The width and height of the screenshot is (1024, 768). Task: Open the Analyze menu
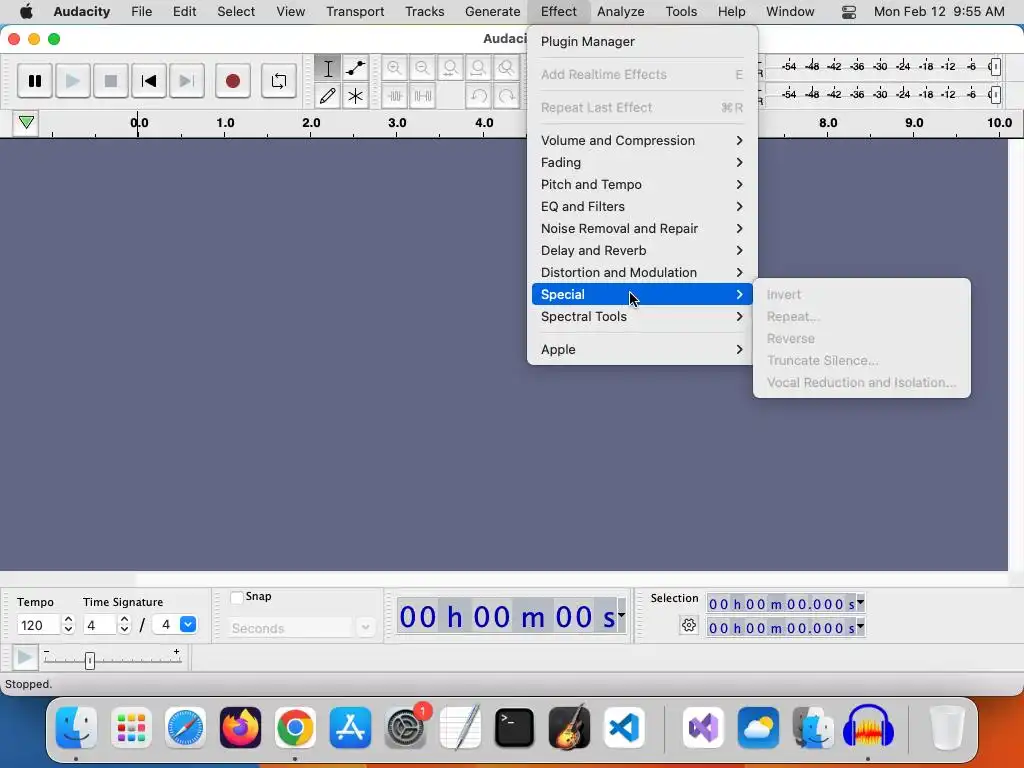[x=620, y=11]
